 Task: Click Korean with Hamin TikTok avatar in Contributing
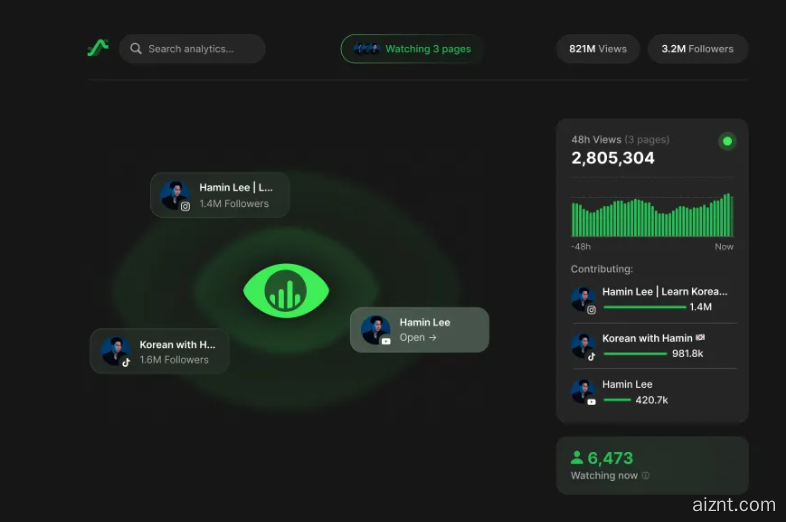point(583,346)
